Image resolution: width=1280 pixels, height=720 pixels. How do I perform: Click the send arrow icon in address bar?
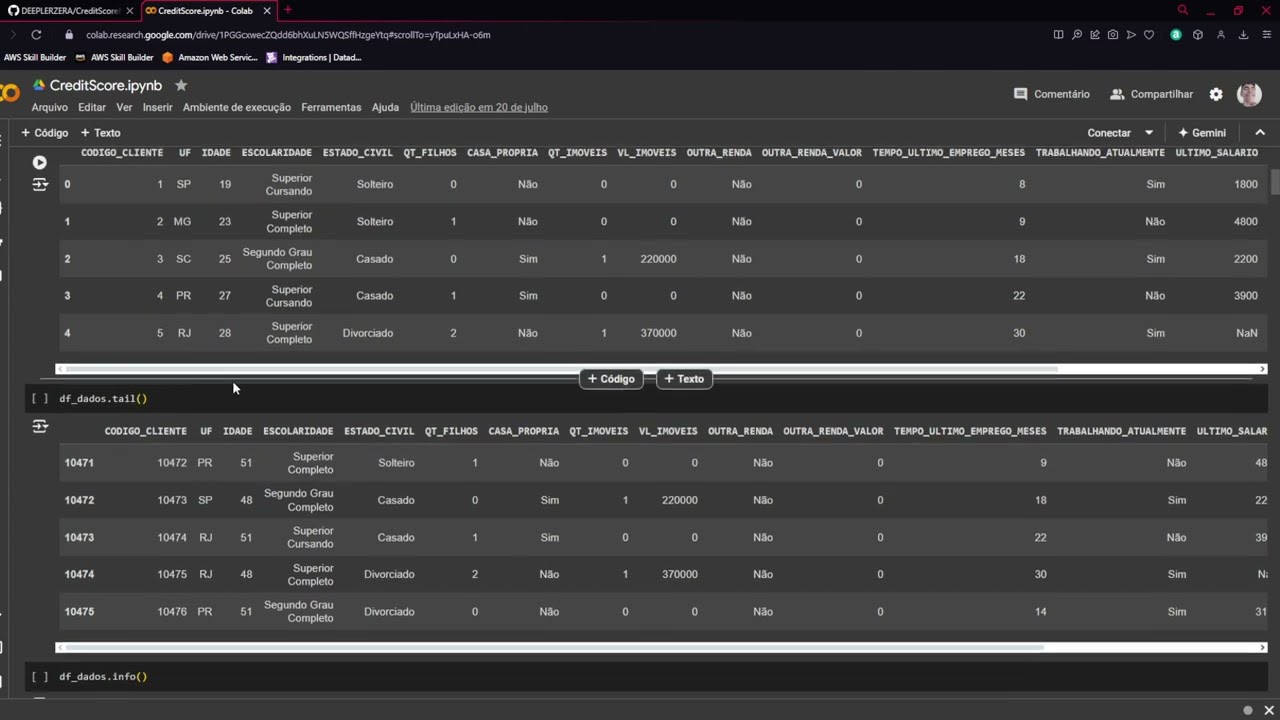tap(1131, 35)
